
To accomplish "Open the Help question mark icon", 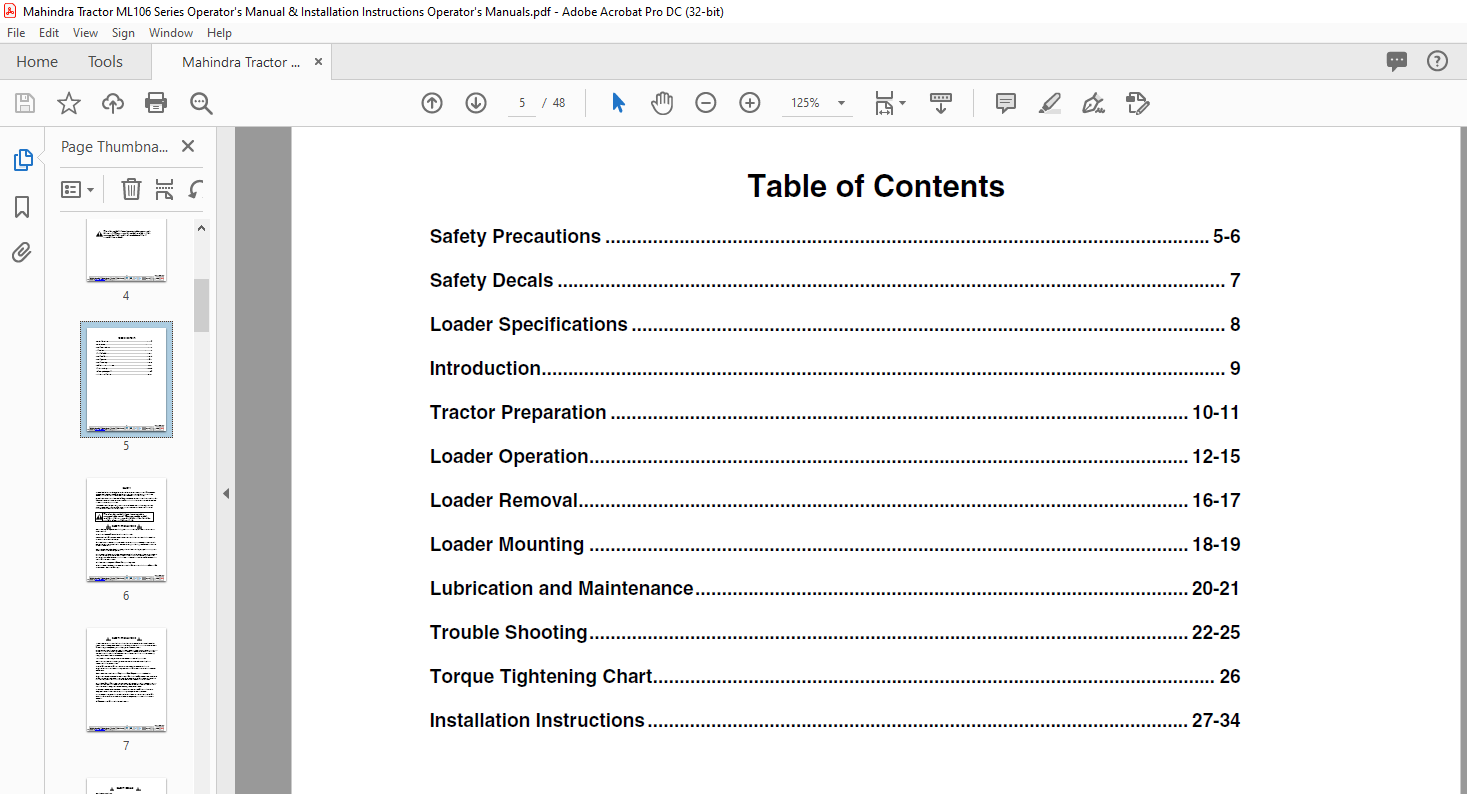I will click(1437, 61).
